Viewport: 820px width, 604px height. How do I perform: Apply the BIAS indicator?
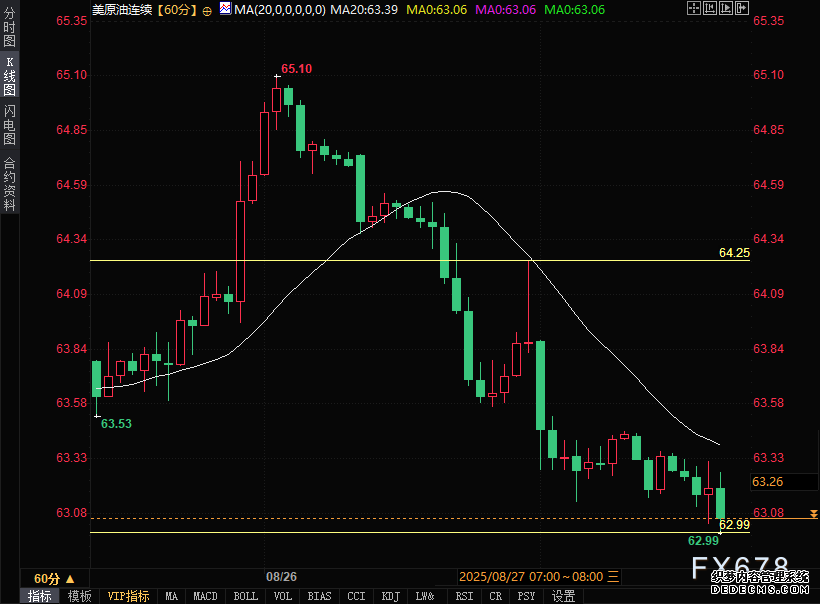point(319,596)
